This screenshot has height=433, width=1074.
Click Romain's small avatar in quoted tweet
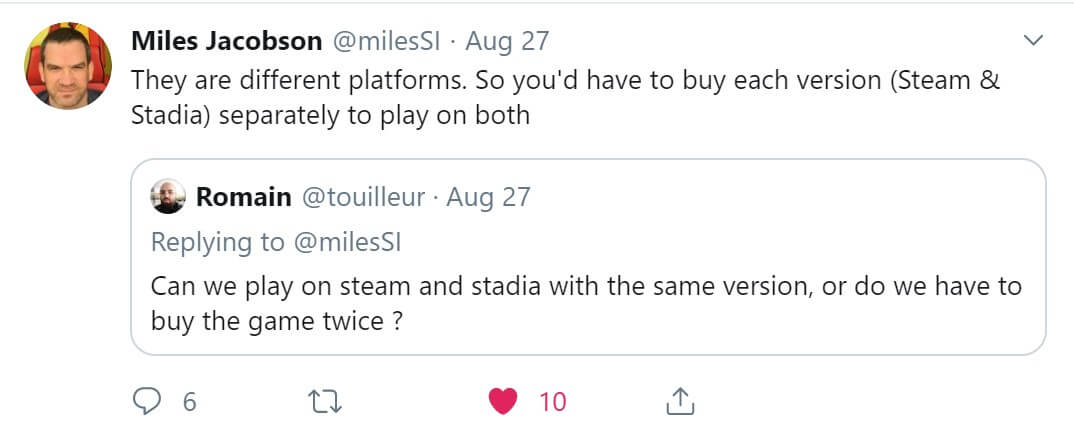[168, 197]
